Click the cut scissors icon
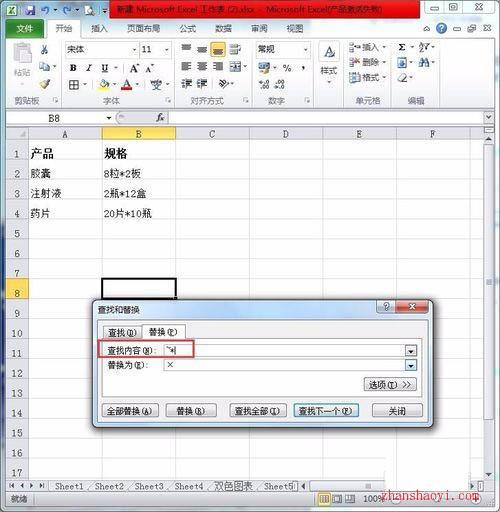 [44, 50]
